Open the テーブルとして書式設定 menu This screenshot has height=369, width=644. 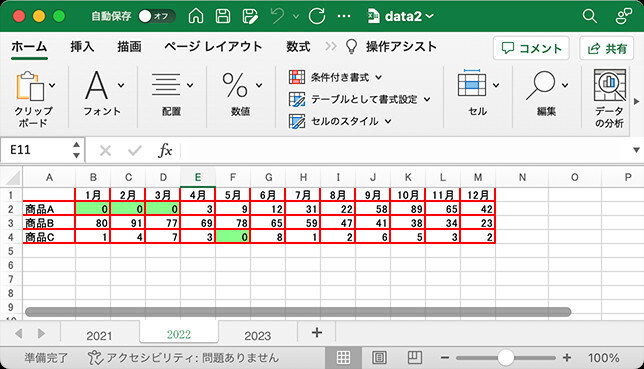coord(360,99)
